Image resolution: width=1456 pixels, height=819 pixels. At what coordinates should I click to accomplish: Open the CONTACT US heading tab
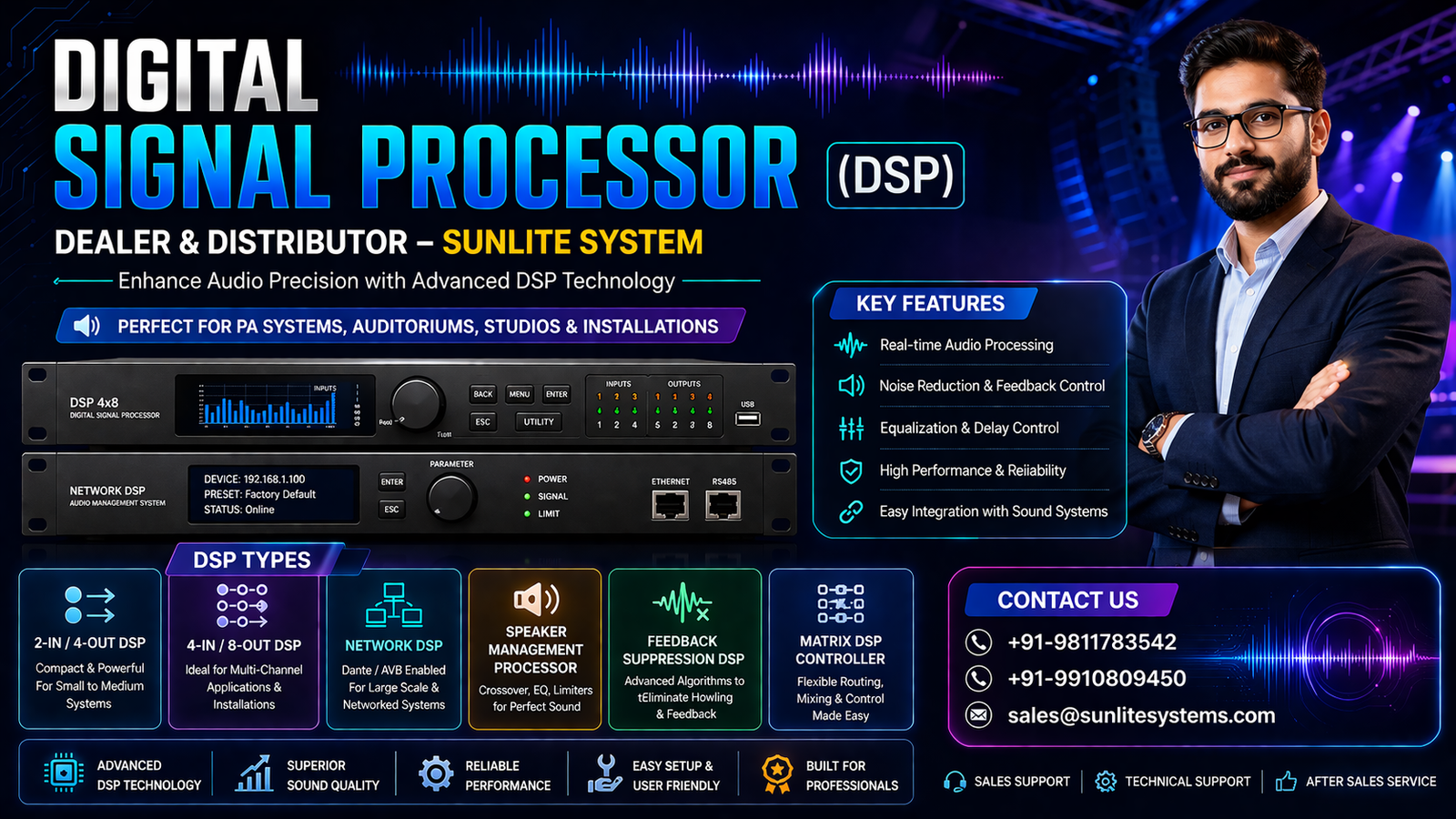coord(1068,601)
